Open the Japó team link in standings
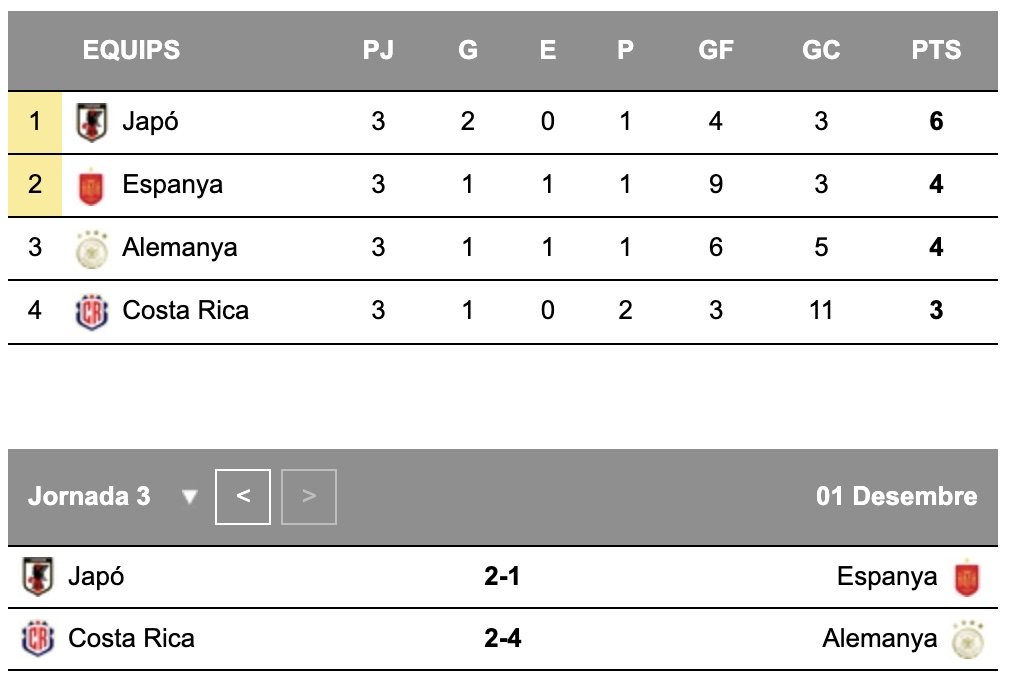 [150, 122]
